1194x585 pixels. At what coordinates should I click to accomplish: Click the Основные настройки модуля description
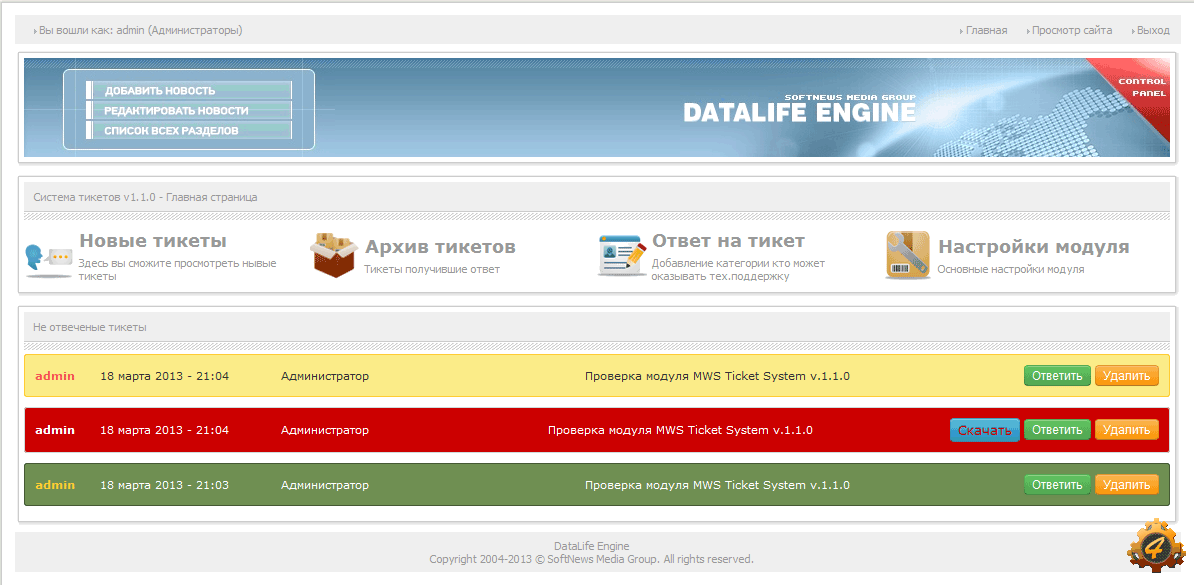[1010, 270]
